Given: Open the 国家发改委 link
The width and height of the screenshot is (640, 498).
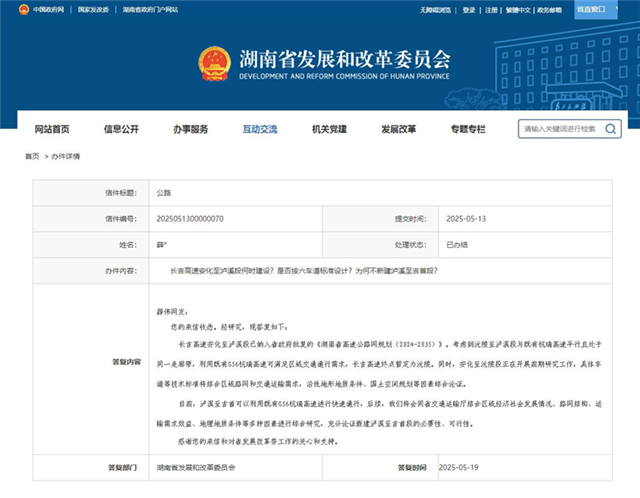Looking at the screenshot, I should pos(93,10).
